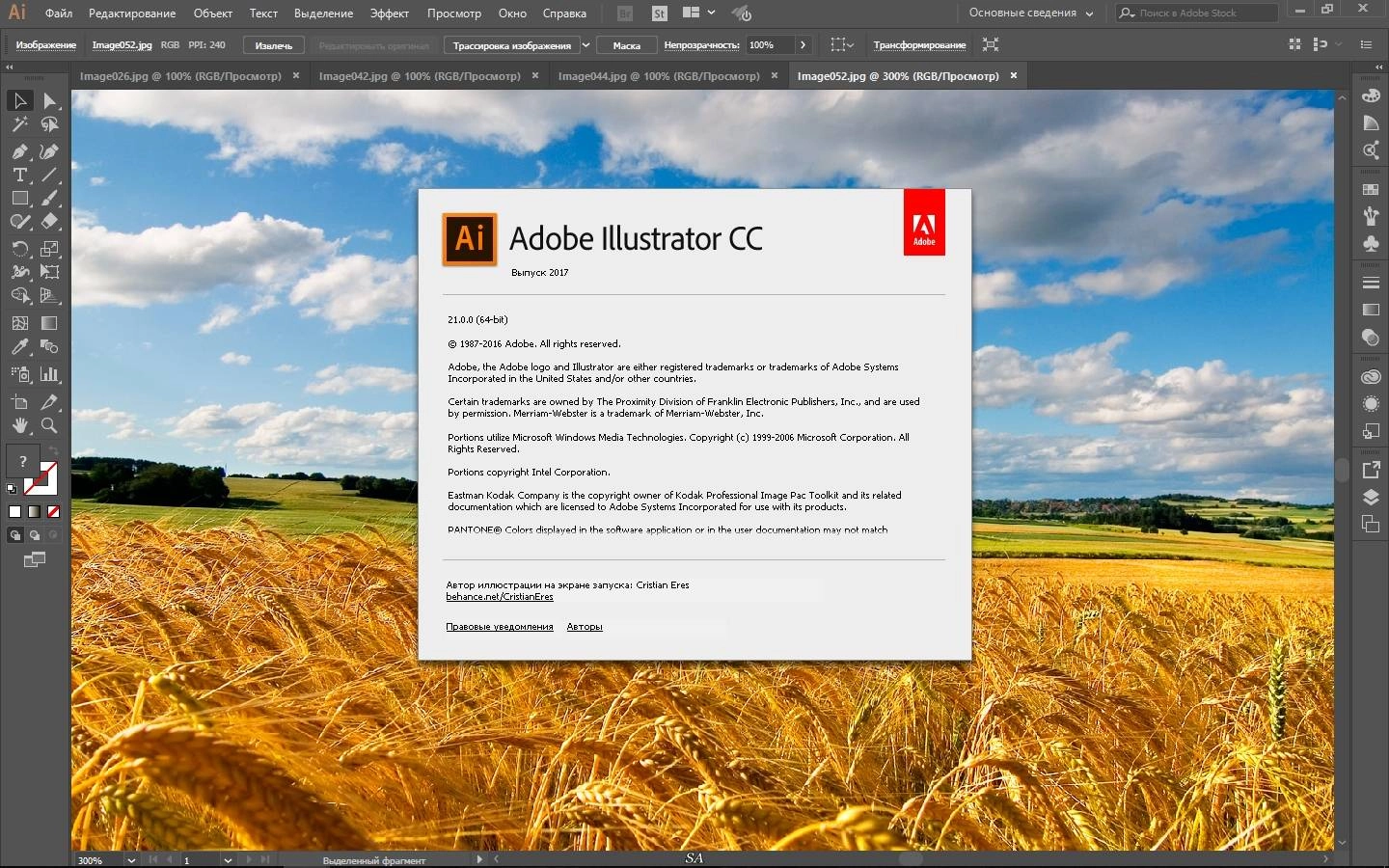Select the Perspective Grid tool
This screenshot has width=1389, height=868.
pyautogui.click(x=49, y=295)
